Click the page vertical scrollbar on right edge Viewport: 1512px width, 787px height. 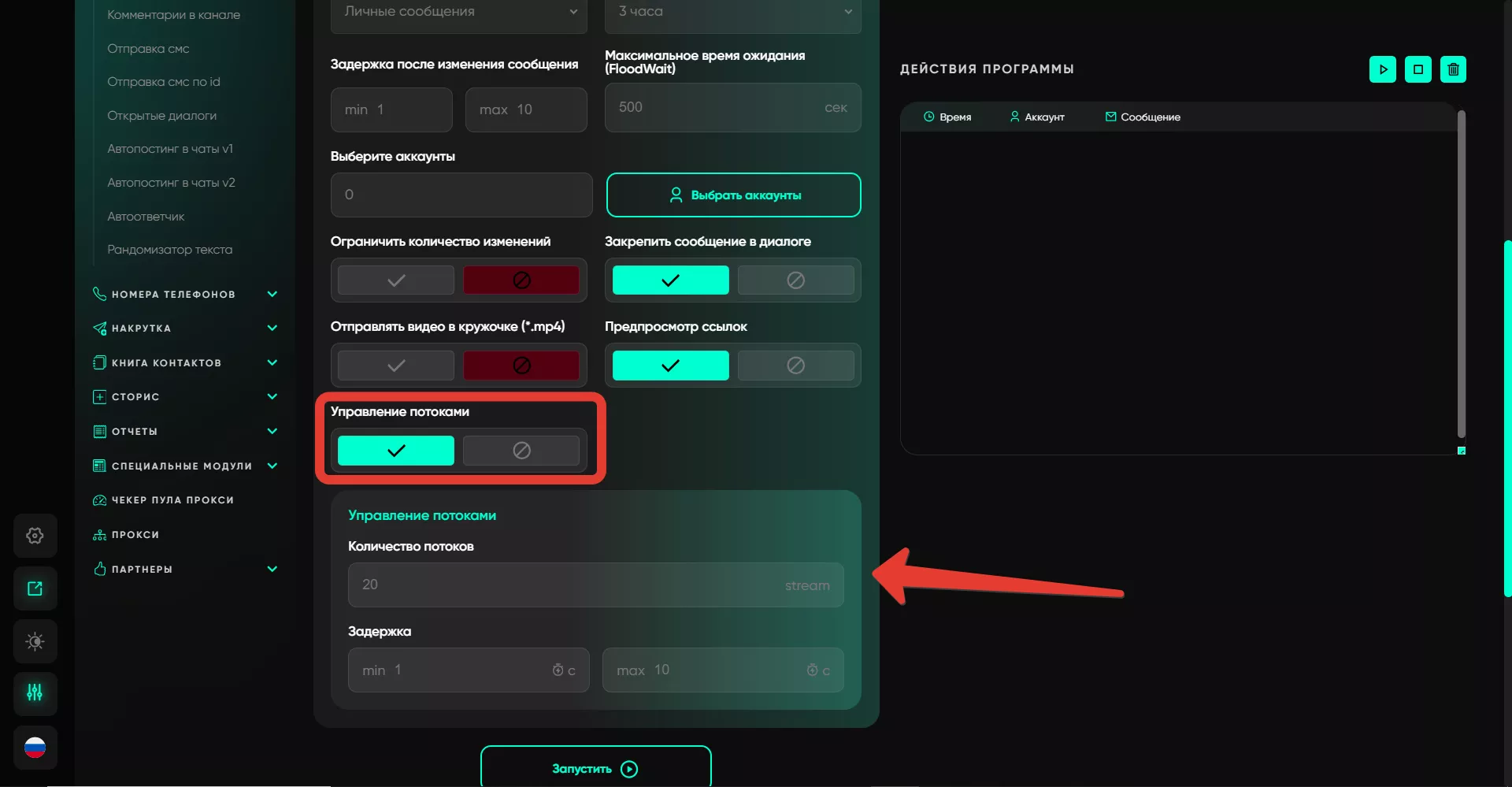[x=1507, y=418]
